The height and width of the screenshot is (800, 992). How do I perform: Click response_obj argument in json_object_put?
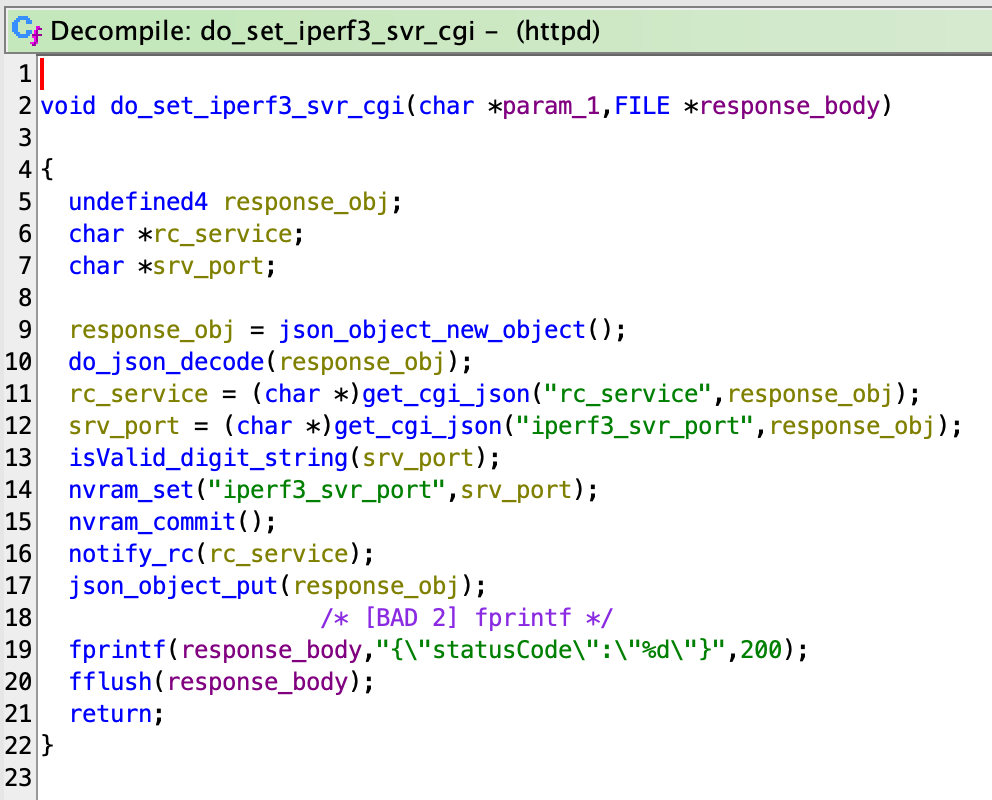375,586
